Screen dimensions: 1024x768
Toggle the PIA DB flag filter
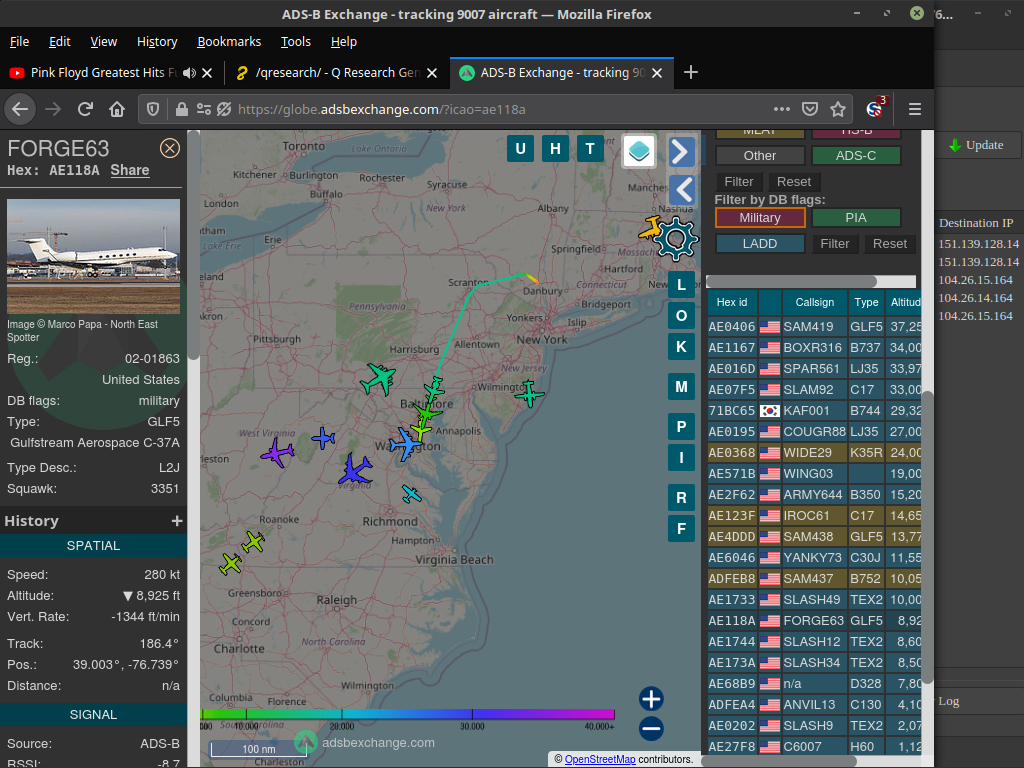(856, 217)
